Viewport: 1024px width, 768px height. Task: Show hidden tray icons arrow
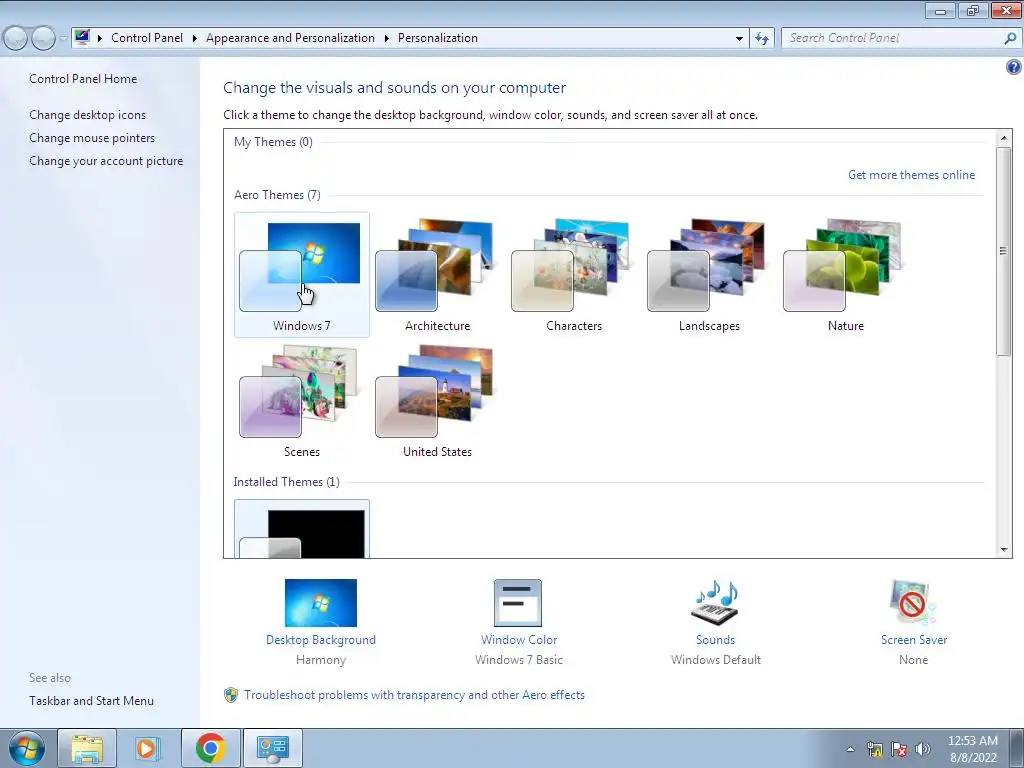pyautogui.click(x=850, y=749)
